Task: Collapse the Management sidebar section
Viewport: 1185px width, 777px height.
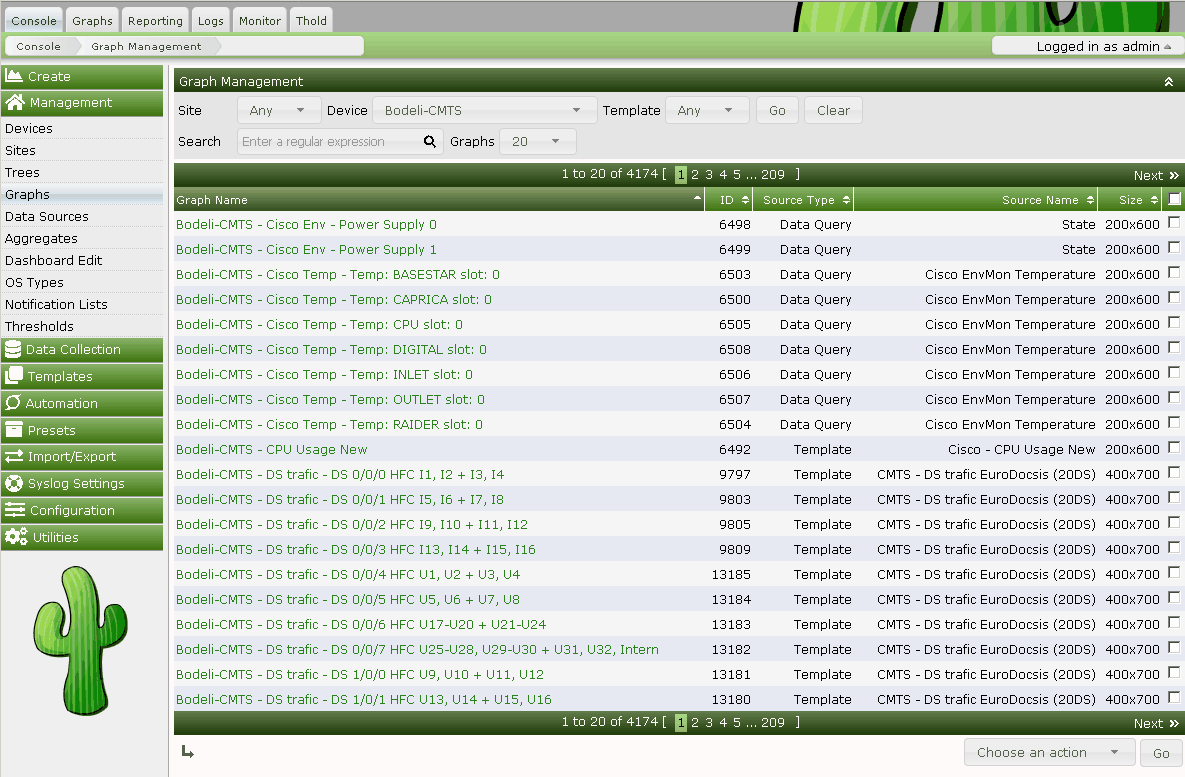Action: 82,103
